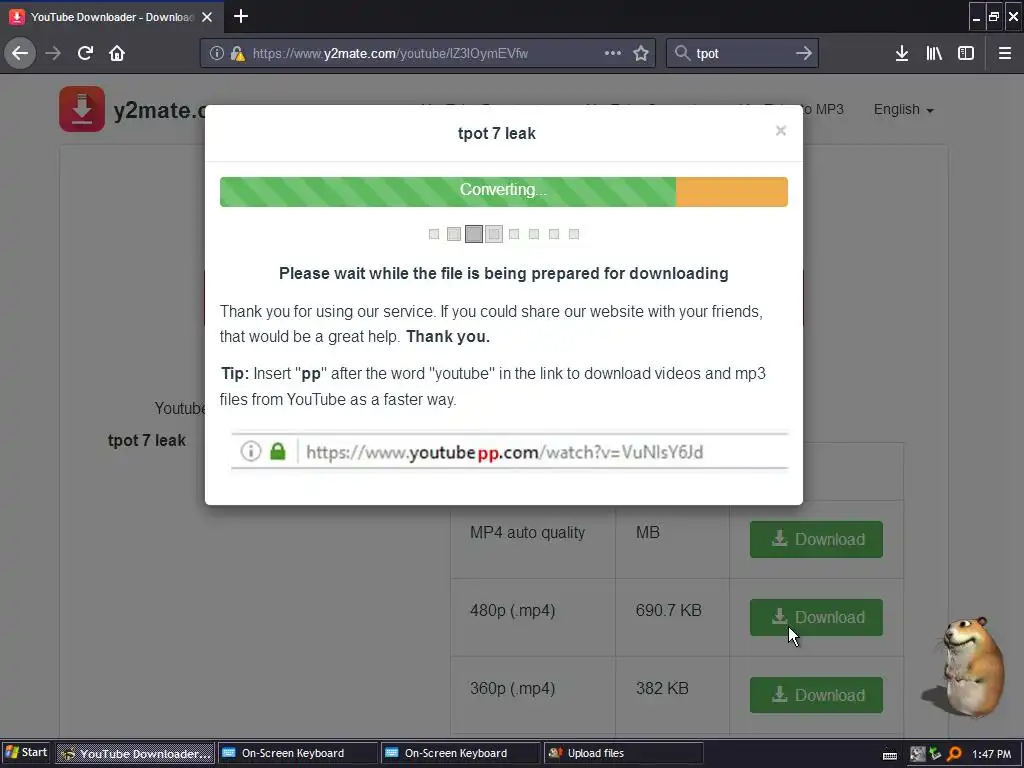Viewport: 1024px width, 768px height.
Task: Bookmark this page with the star
Action: click(x=641, y=53)
